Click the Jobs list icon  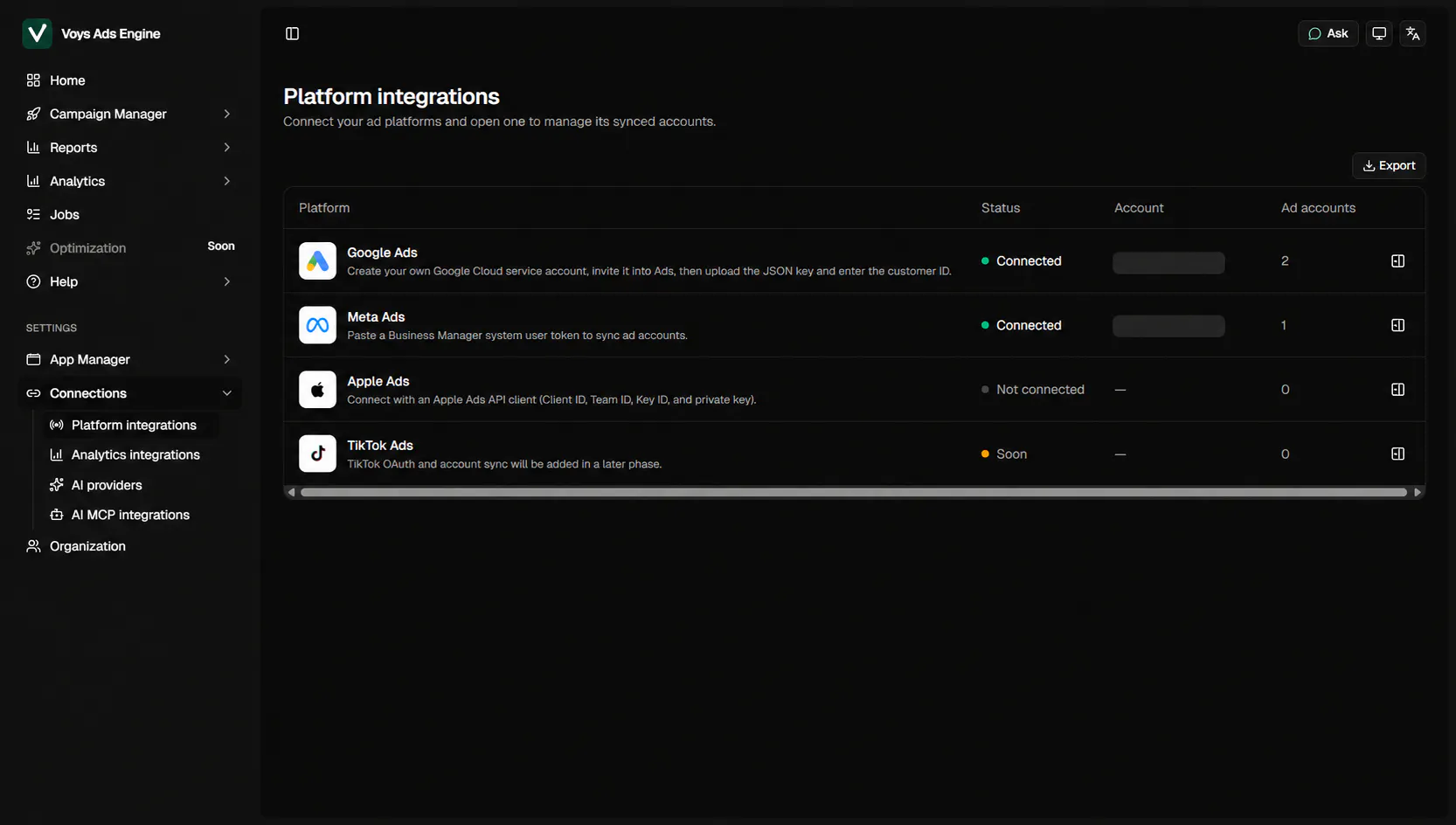[33, 215]
